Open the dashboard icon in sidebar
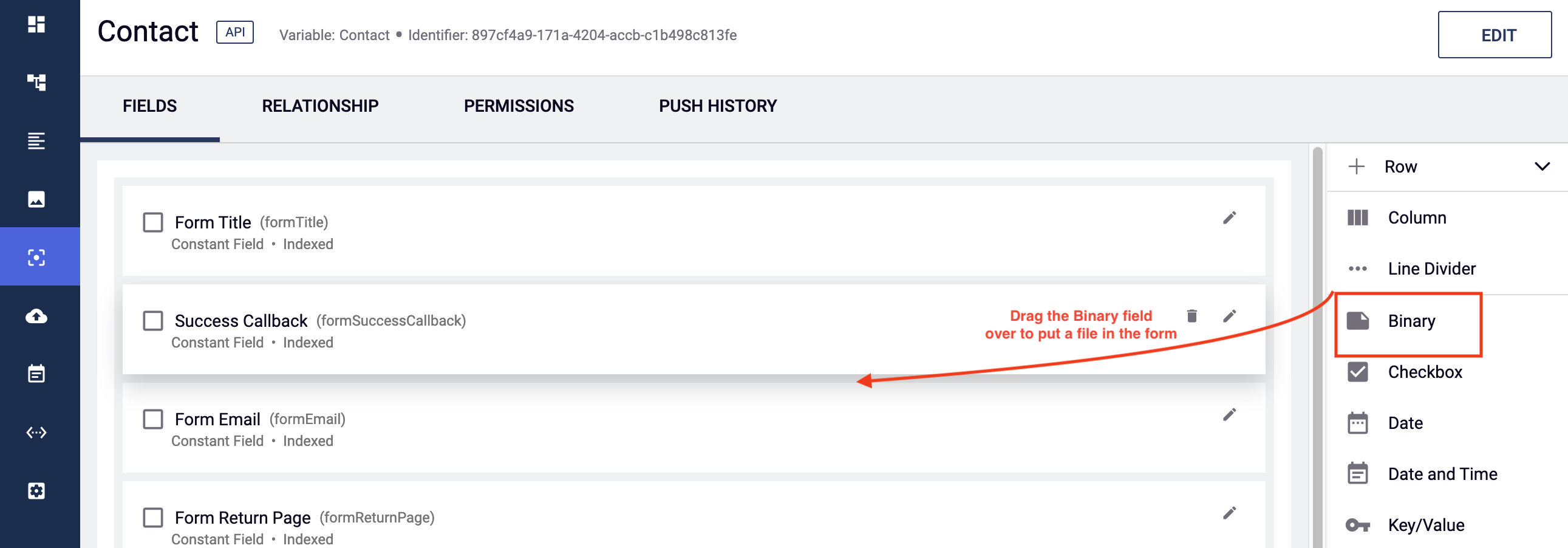 [x=36, y=24]
